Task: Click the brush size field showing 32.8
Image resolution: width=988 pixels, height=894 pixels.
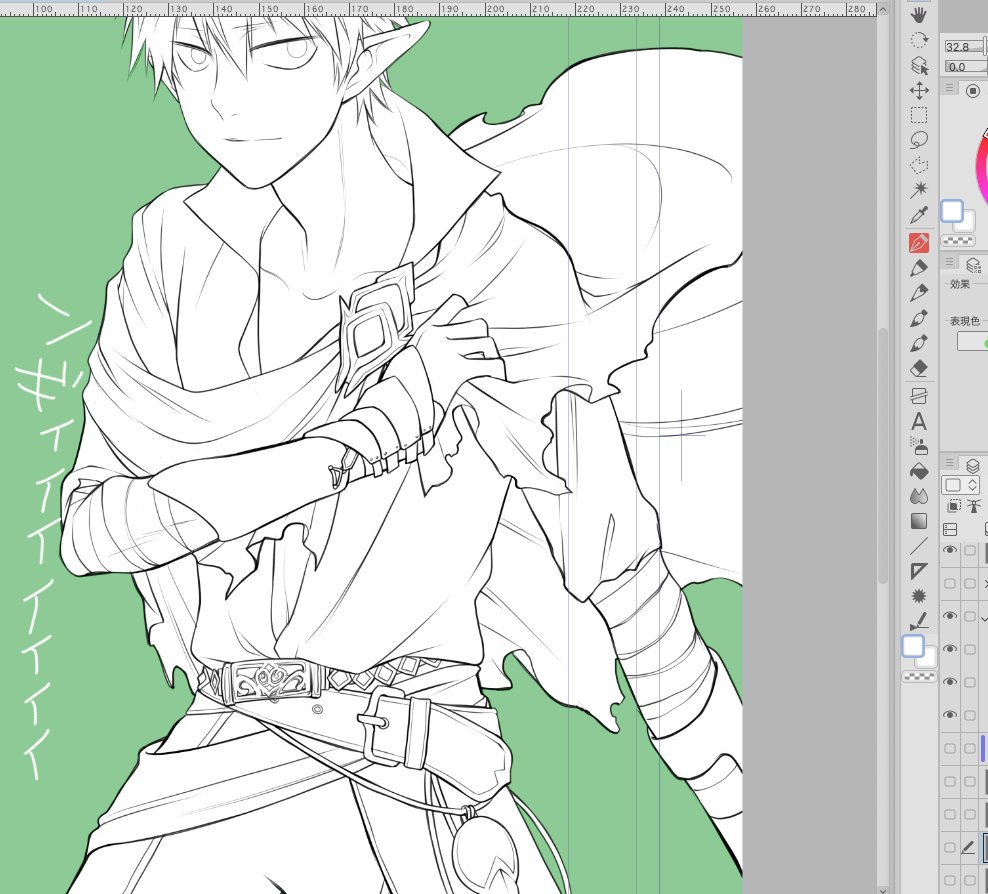Action: (x=966, y=47)
